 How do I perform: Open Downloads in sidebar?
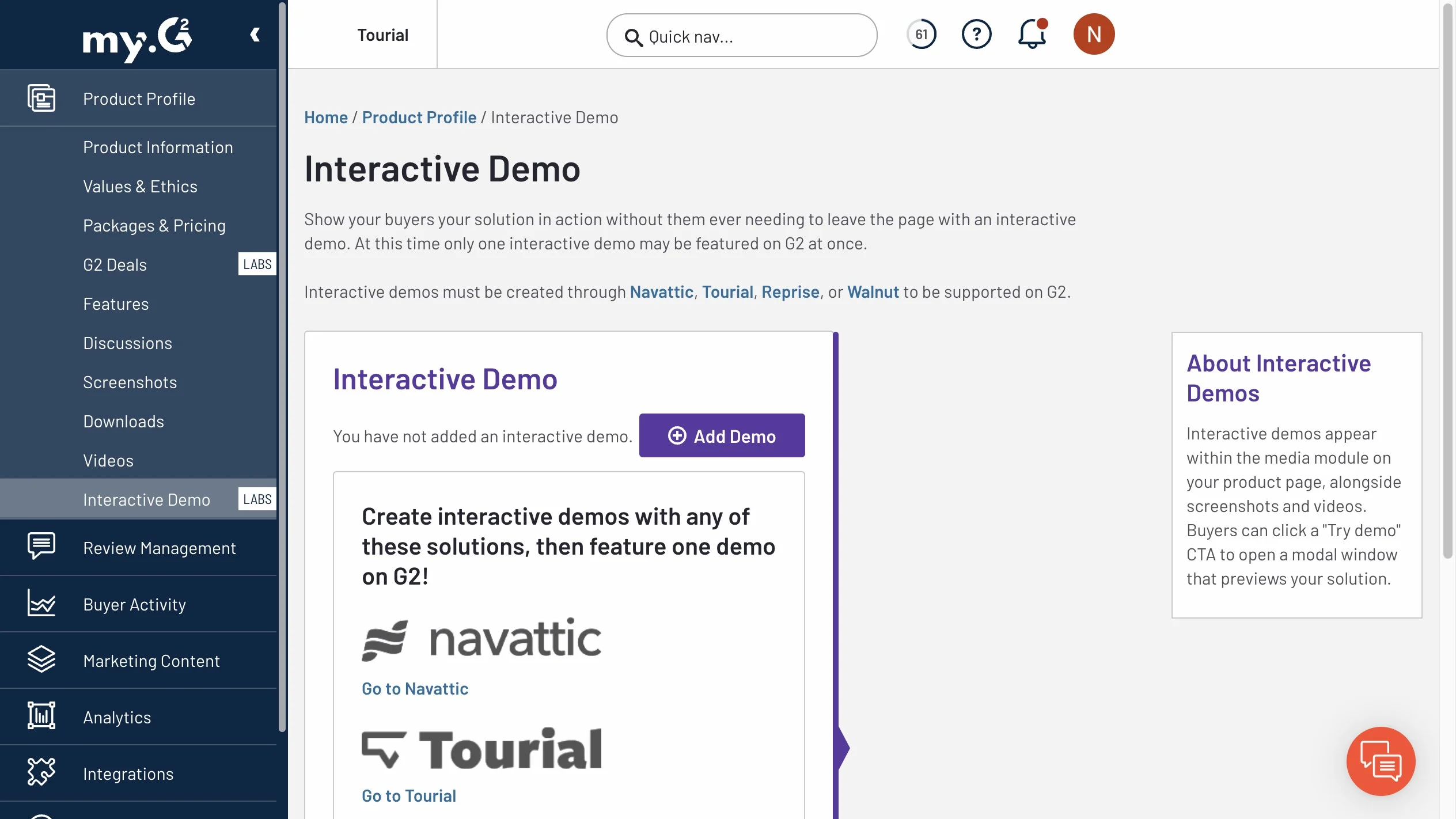tap(123, 422)
